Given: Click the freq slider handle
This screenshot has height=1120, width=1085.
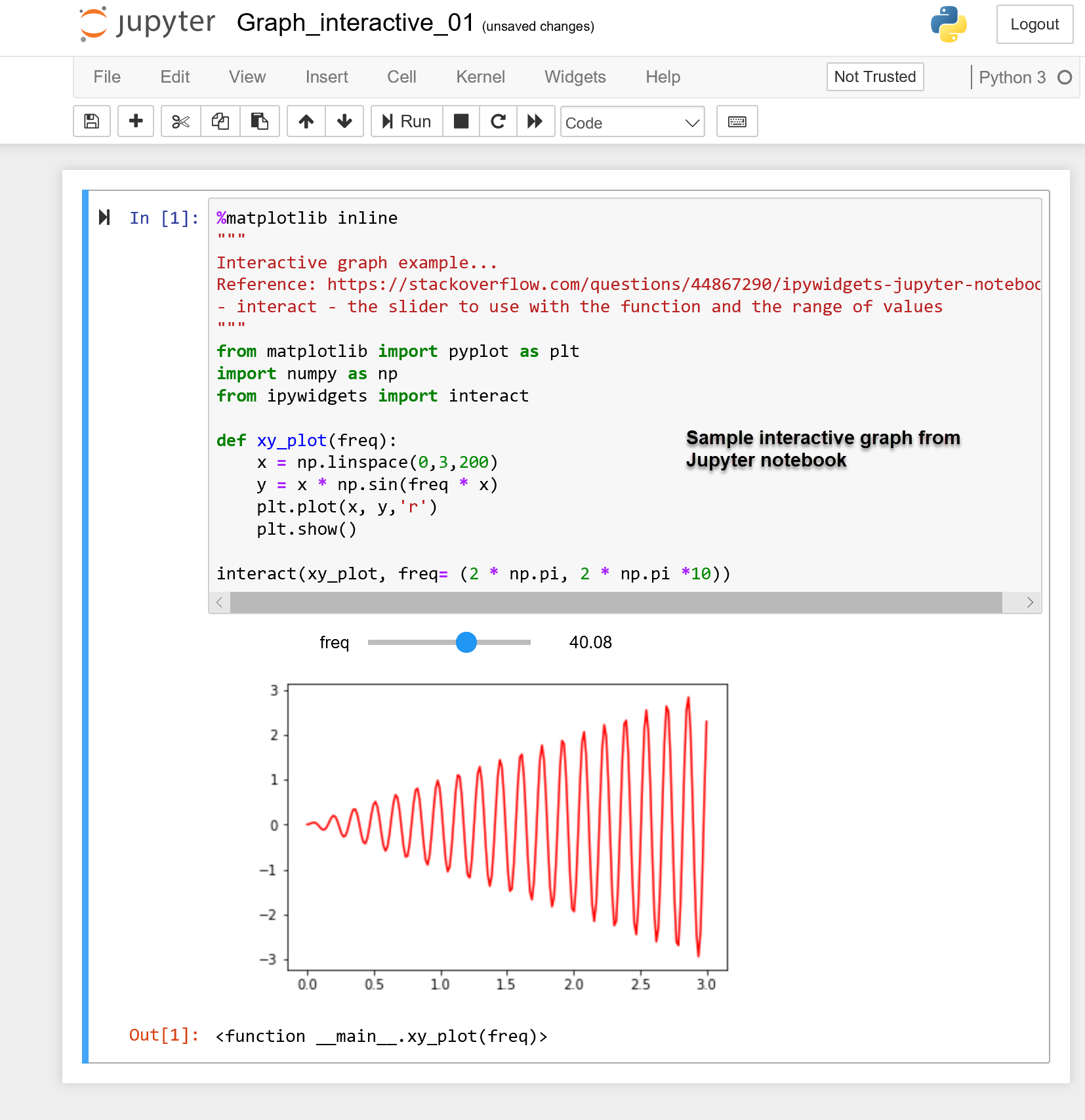Looking at the screenshot, I should [x=466, y=642].
